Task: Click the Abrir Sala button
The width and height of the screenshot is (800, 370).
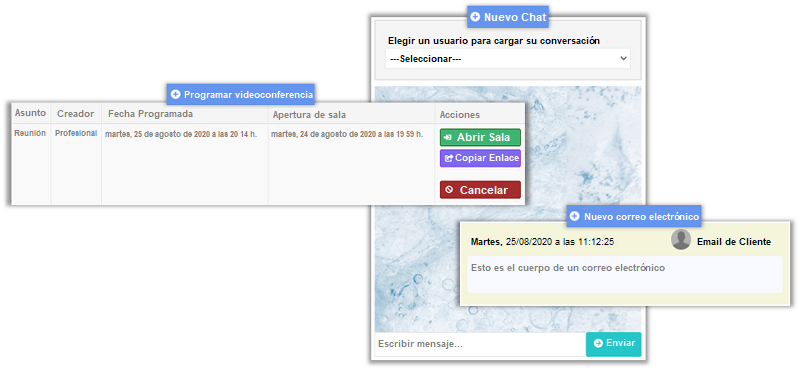Action: click(480, 137)
